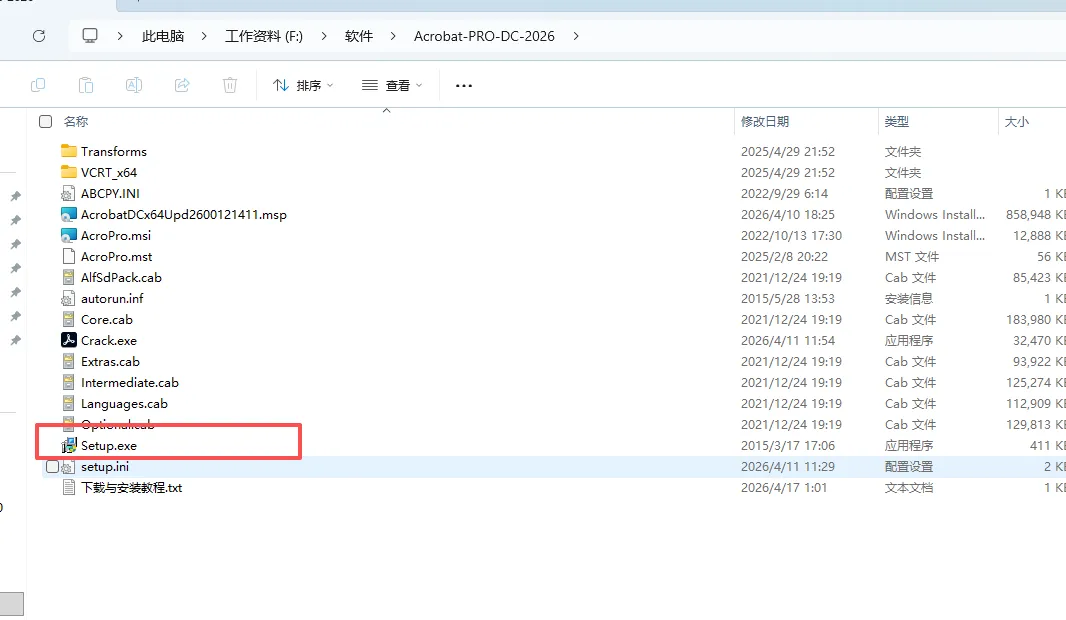Sort by the 名称 column header
The height and width of the screenshot is (620, 1066).
75,122
